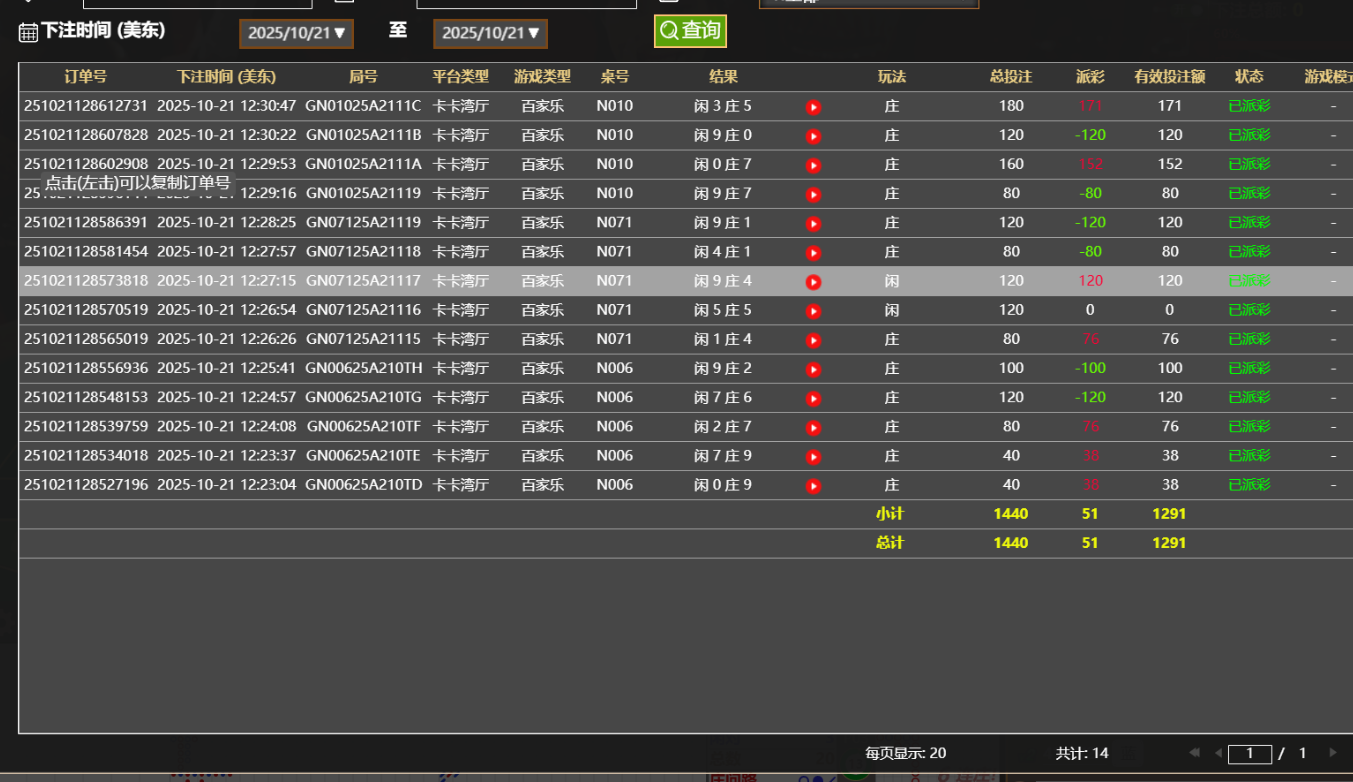This screenshot has height=782, width=1353.
Task: Click the 派彩 column header
Action: point(1090,77)
